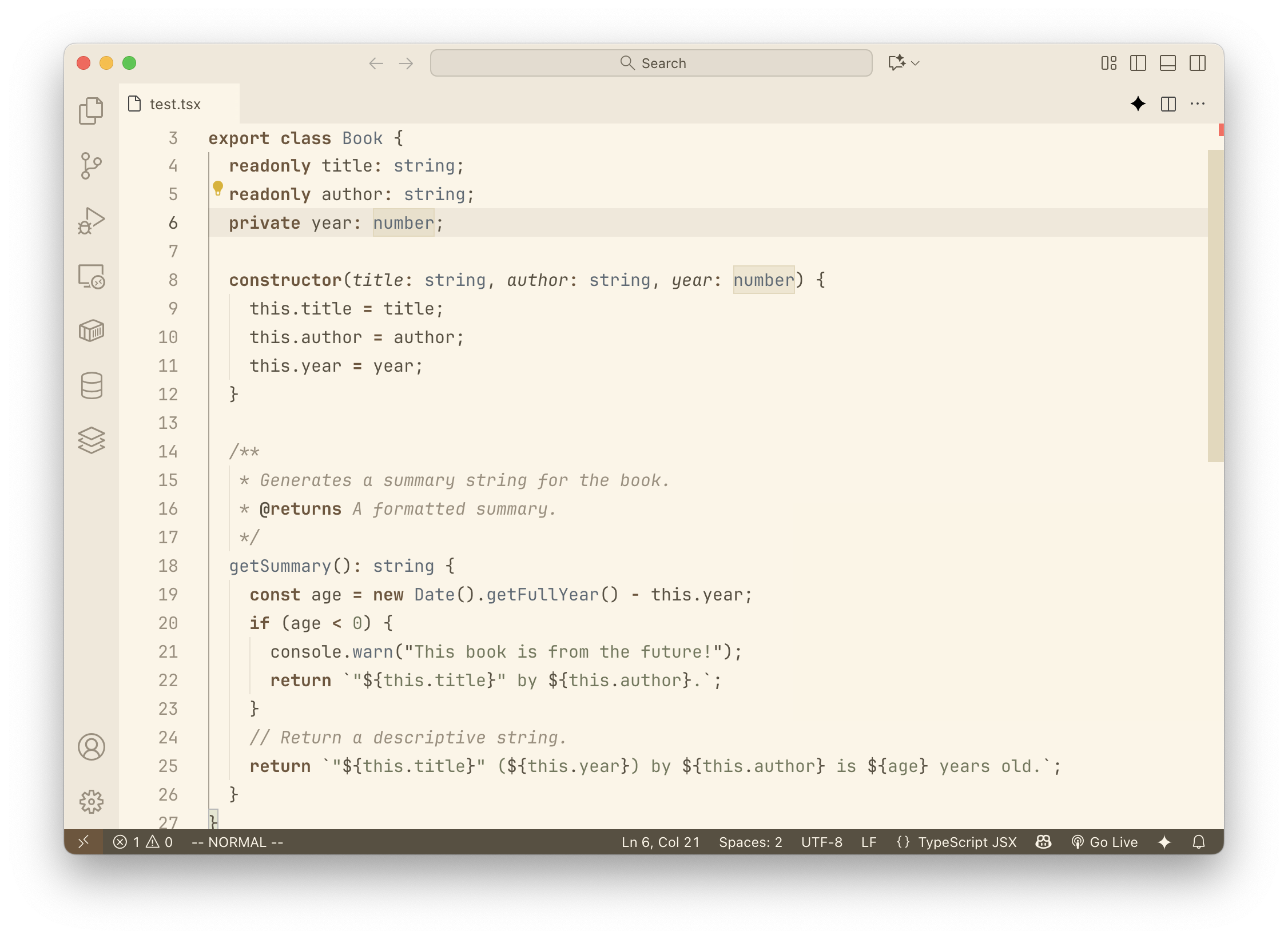Click line number 18 in gutter
The image size is (1288, 939).
click(x=168, y=566)
